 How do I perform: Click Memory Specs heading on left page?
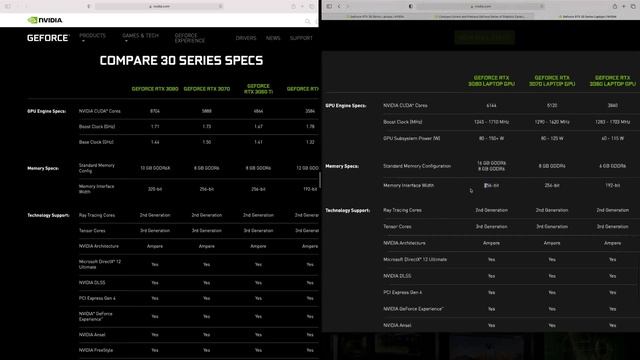(x=43, y=168)
